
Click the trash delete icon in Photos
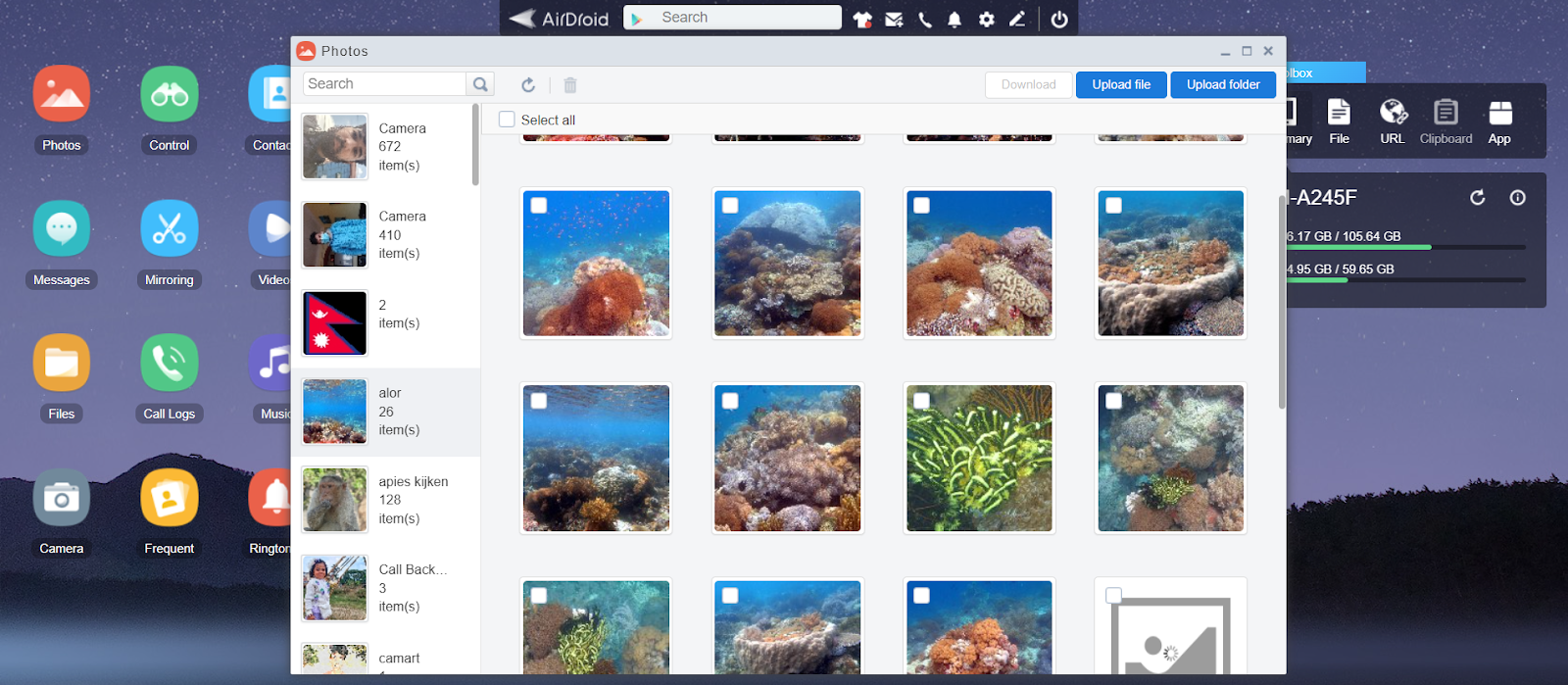point(570,85)
